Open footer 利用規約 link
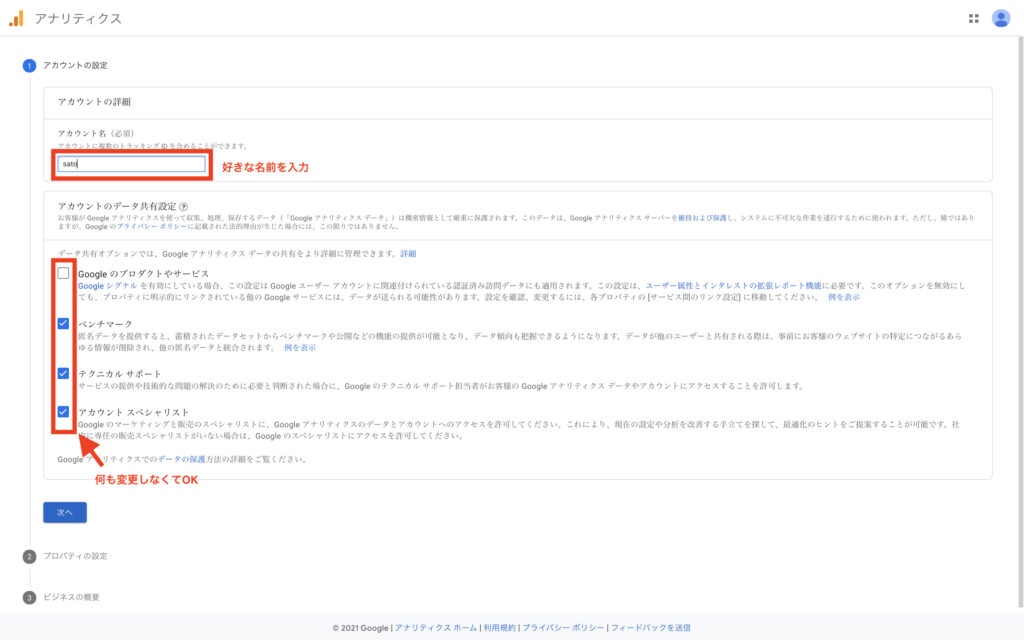Screen dimensions: 1024x640 pos(500,628)
